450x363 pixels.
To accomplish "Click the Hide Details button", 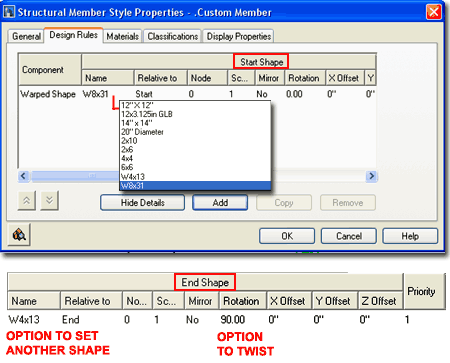I will click(x=142, y=203).
